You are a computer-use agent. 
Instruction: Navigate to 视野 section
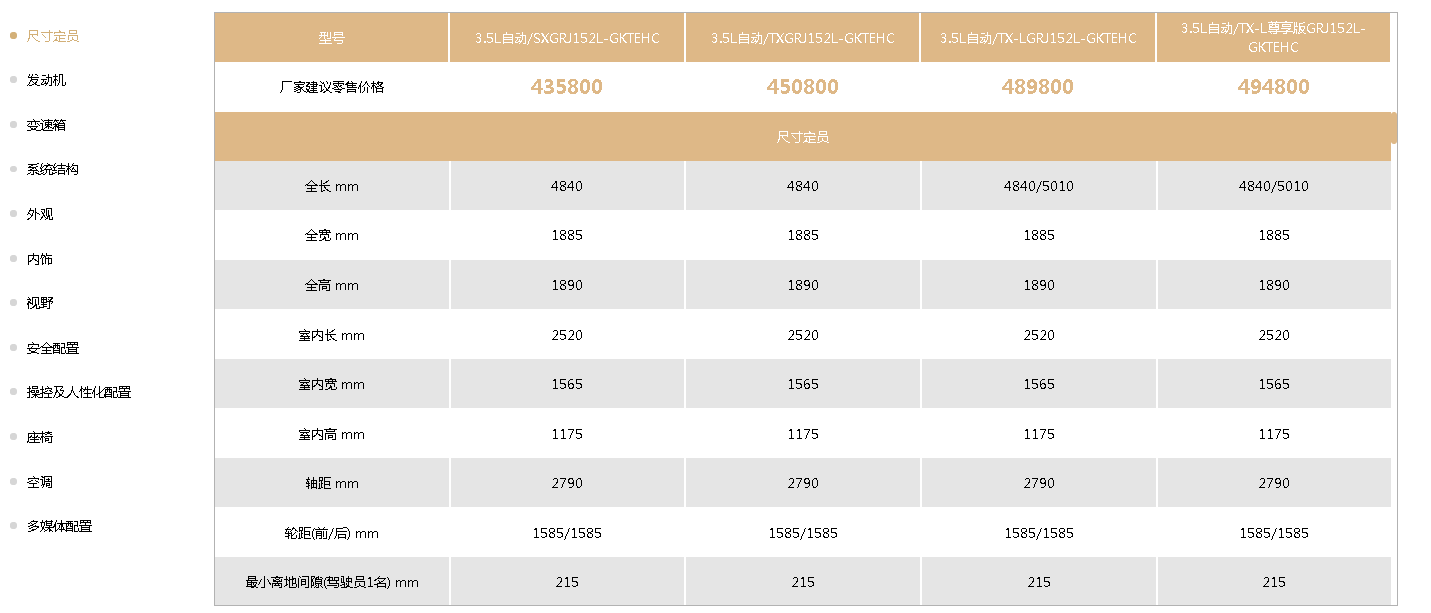(40, 303)
